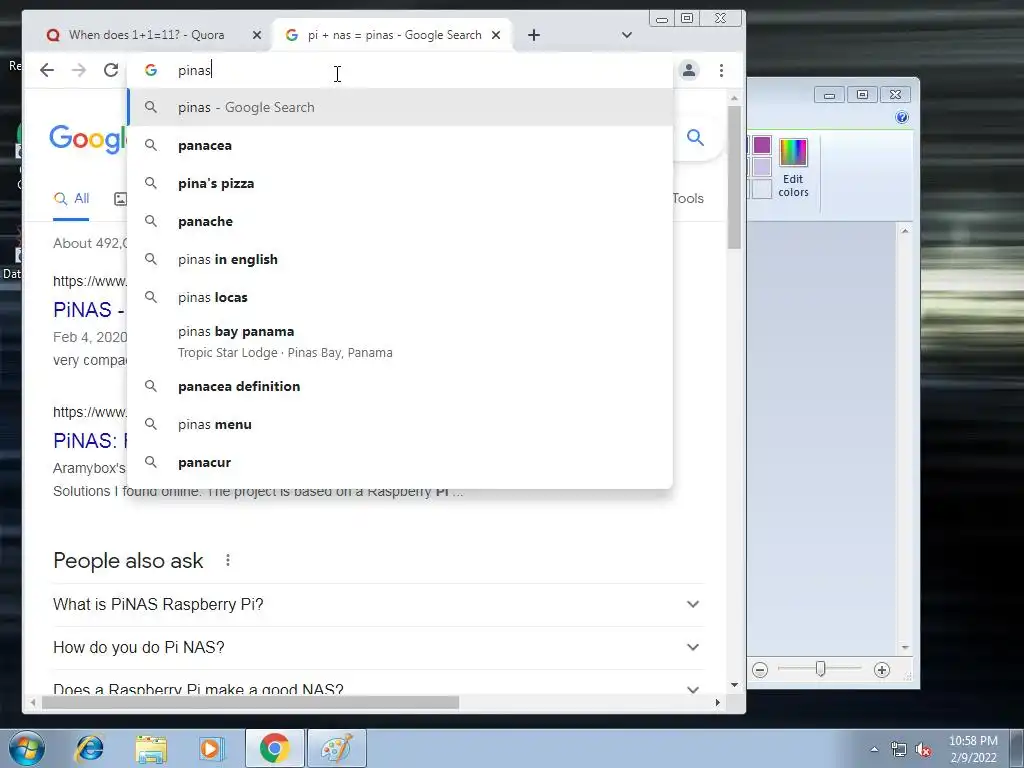The width and height of the screenshot is (1024, 768).
Task: Open the second PiNAS: result link
Action: pos(89,441)
